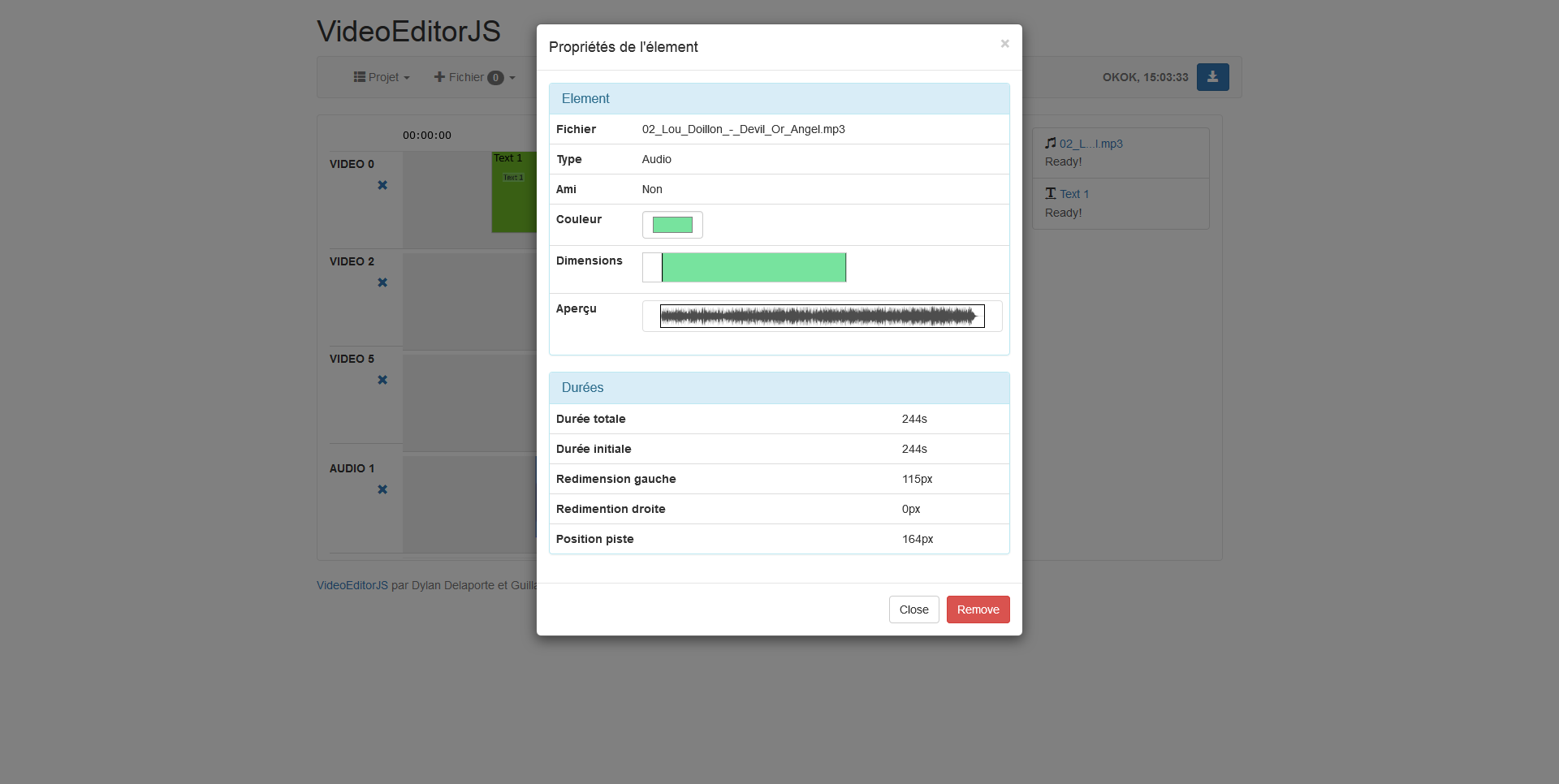
Task: Close the properties dialog with the top X
Action: pyautogui.click(x=1004, y=44)
